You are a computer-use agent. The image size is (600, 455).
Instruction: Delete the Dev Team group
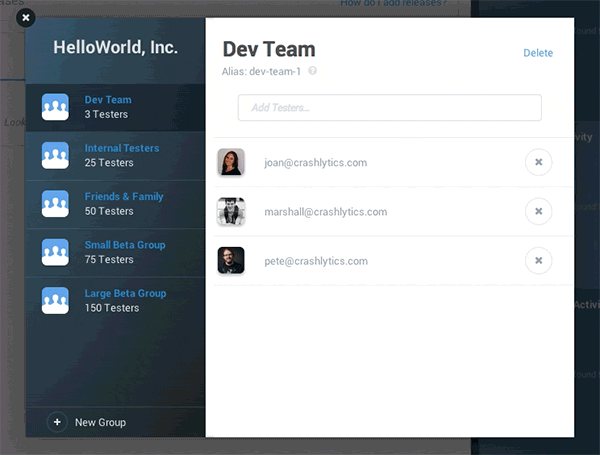537,53
